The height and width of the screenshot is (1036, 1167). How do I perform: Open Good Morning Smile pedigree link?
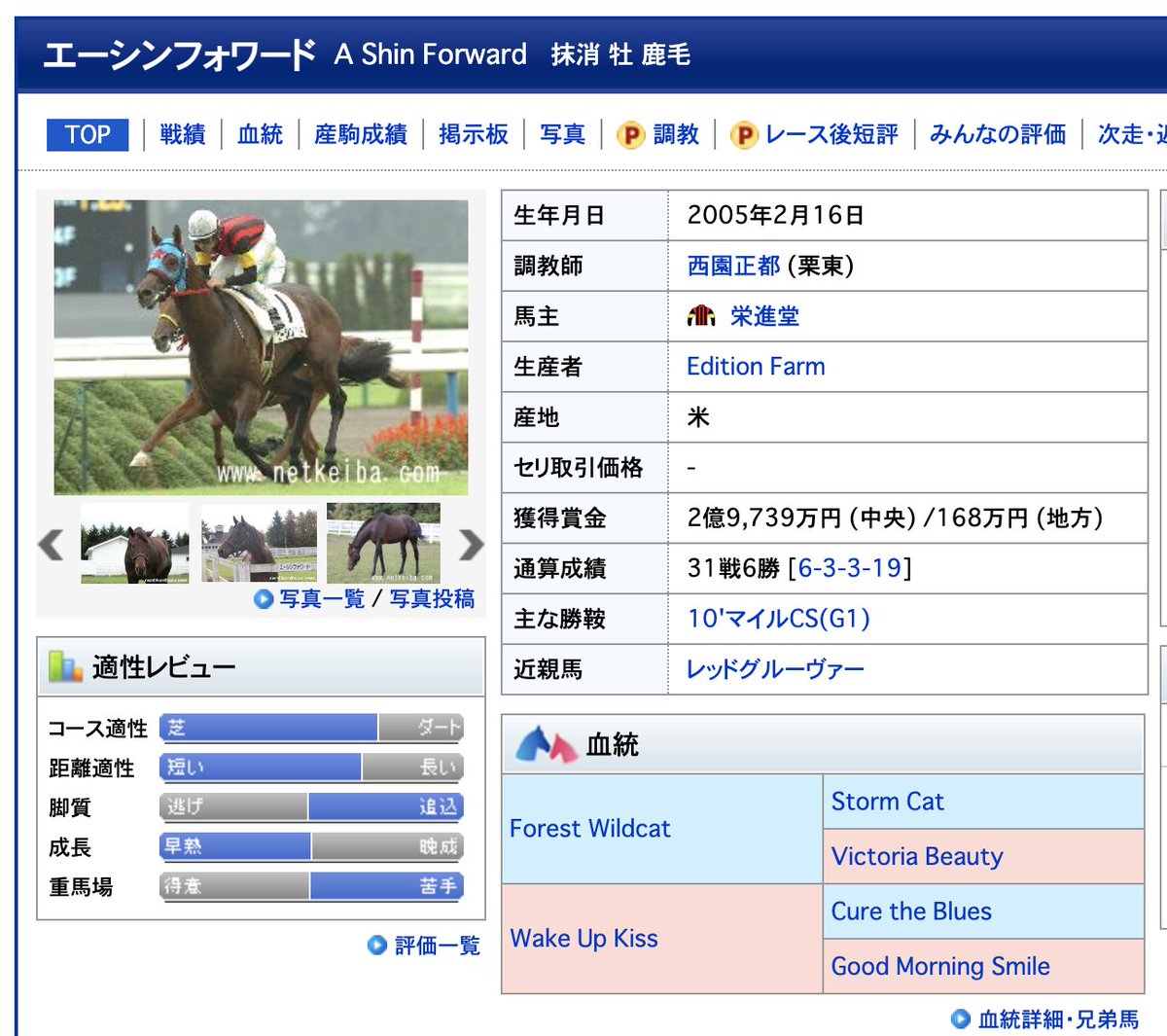(940, 966)
